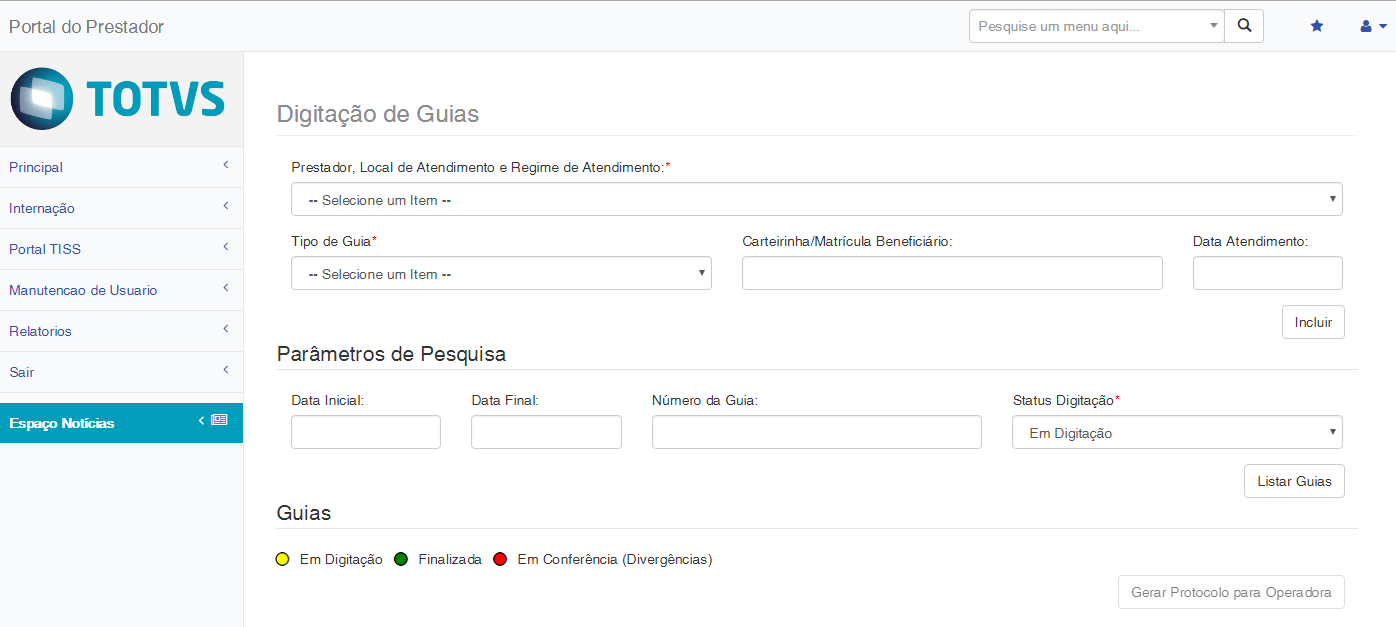Click the TOTVS logo

(118, 98)
